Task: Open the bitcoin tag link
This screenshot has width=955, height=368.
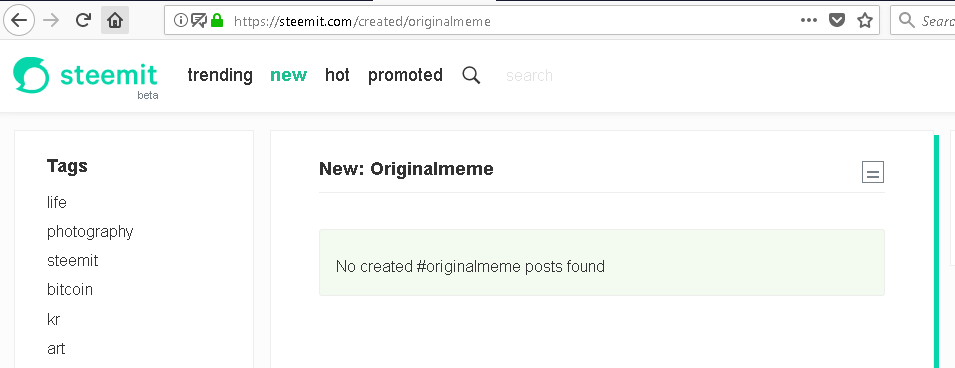Action: [x=70, y=289]
